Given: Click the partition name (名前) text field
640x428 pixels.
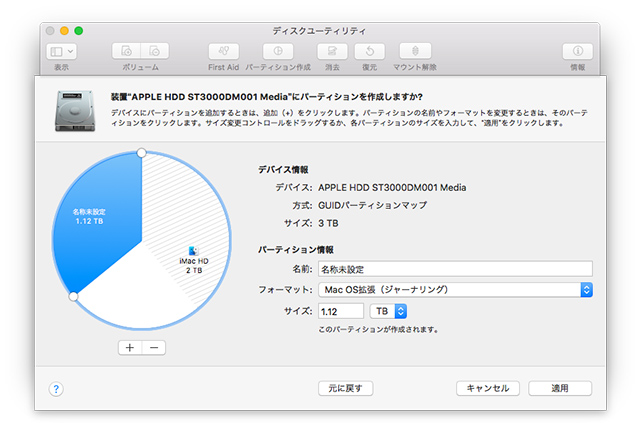Looking at the screenshot, I should coord(455,268).
